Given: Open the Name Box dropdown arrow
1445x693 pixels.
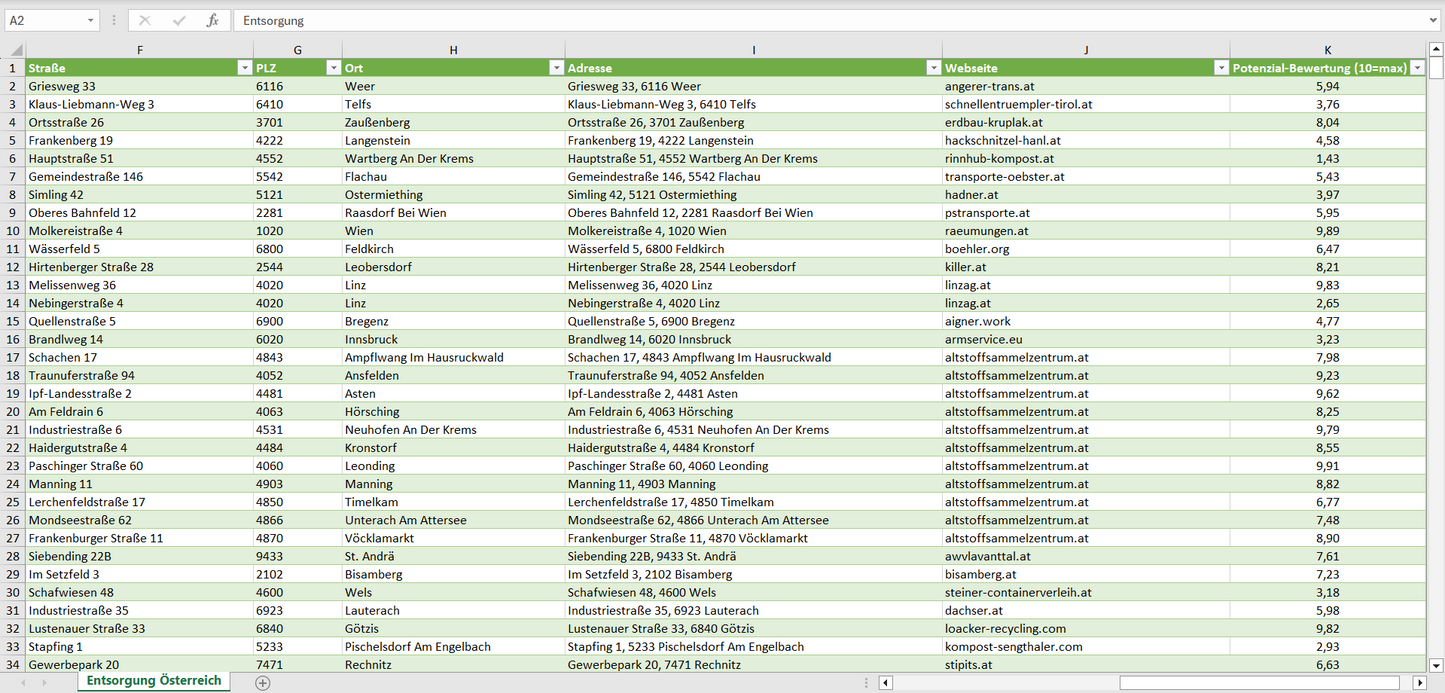Looking at the screenshot, I should coord(91,20).
